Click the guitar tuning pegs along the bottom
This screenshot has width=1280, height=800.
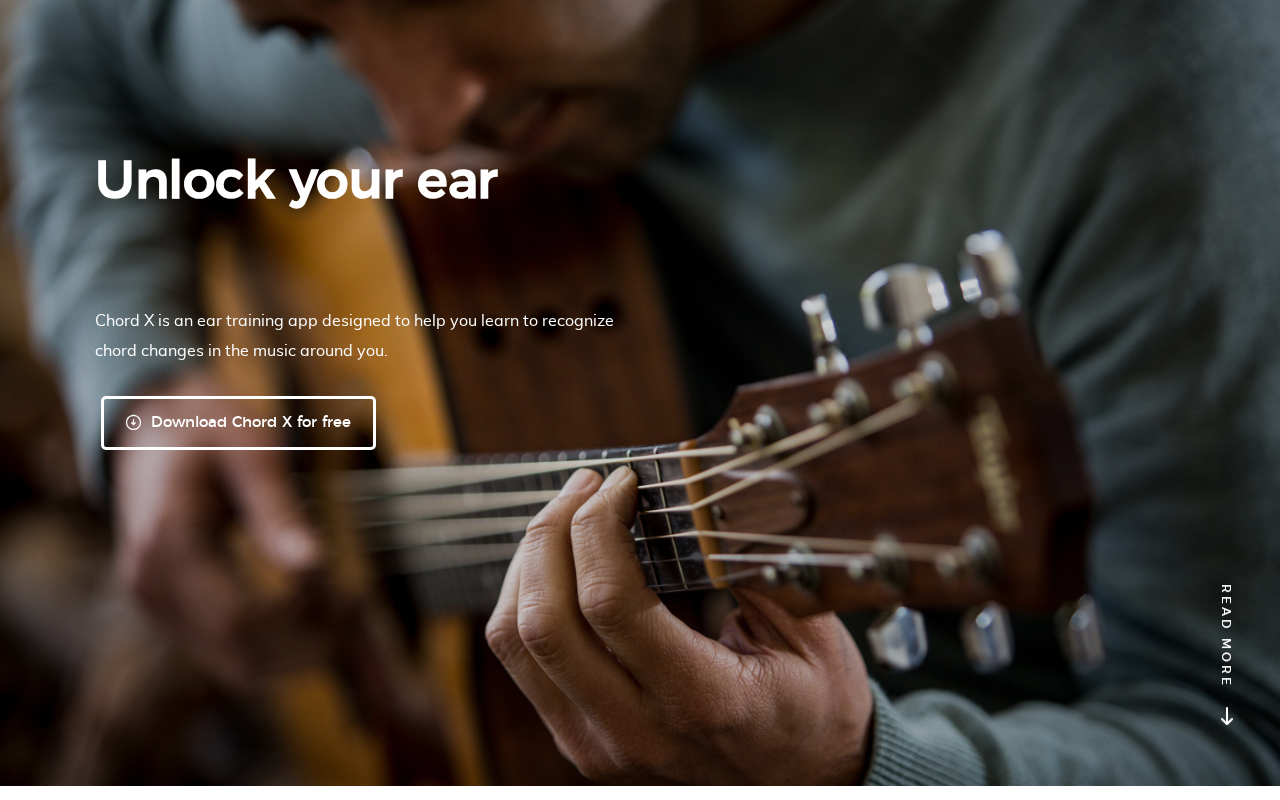[985, 635]
